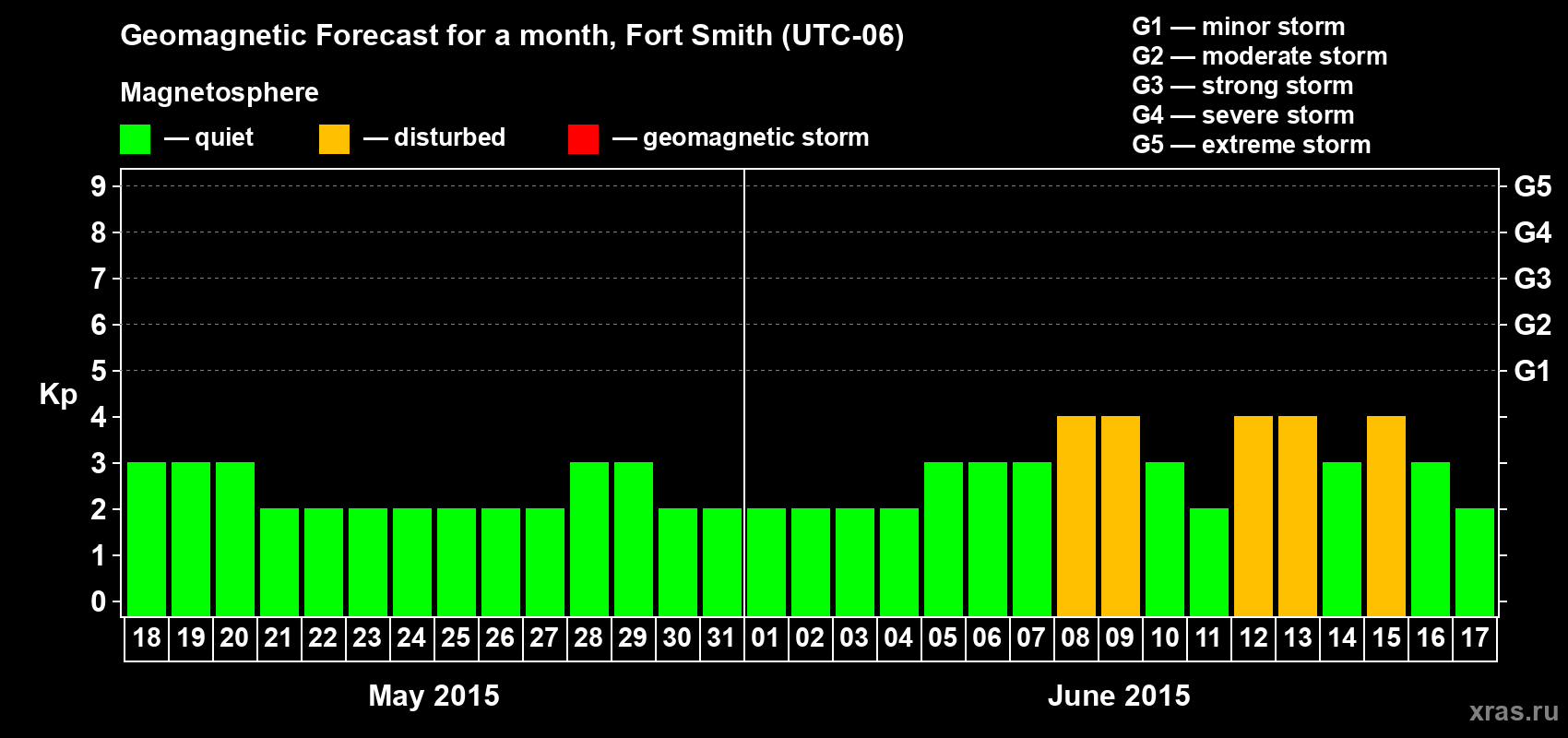Click the red geomagnetic storm legend swatch

(x=583, y=139)
